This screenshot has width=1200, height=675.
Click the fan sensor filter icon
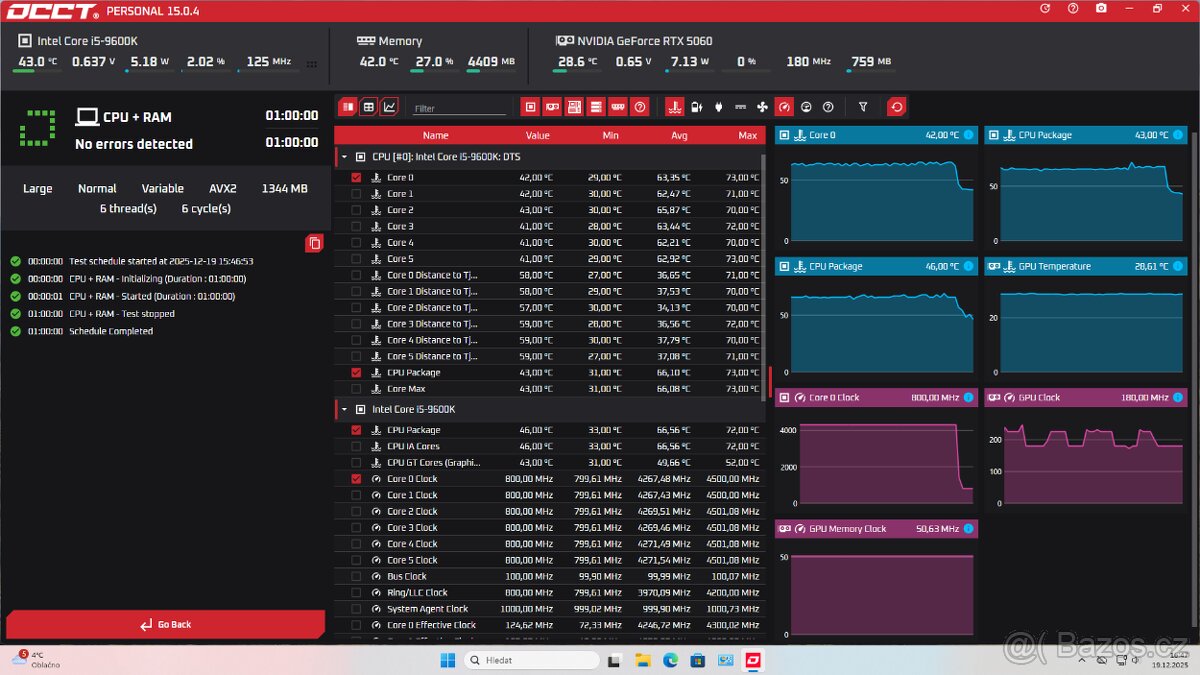click(x=762, y=107)
